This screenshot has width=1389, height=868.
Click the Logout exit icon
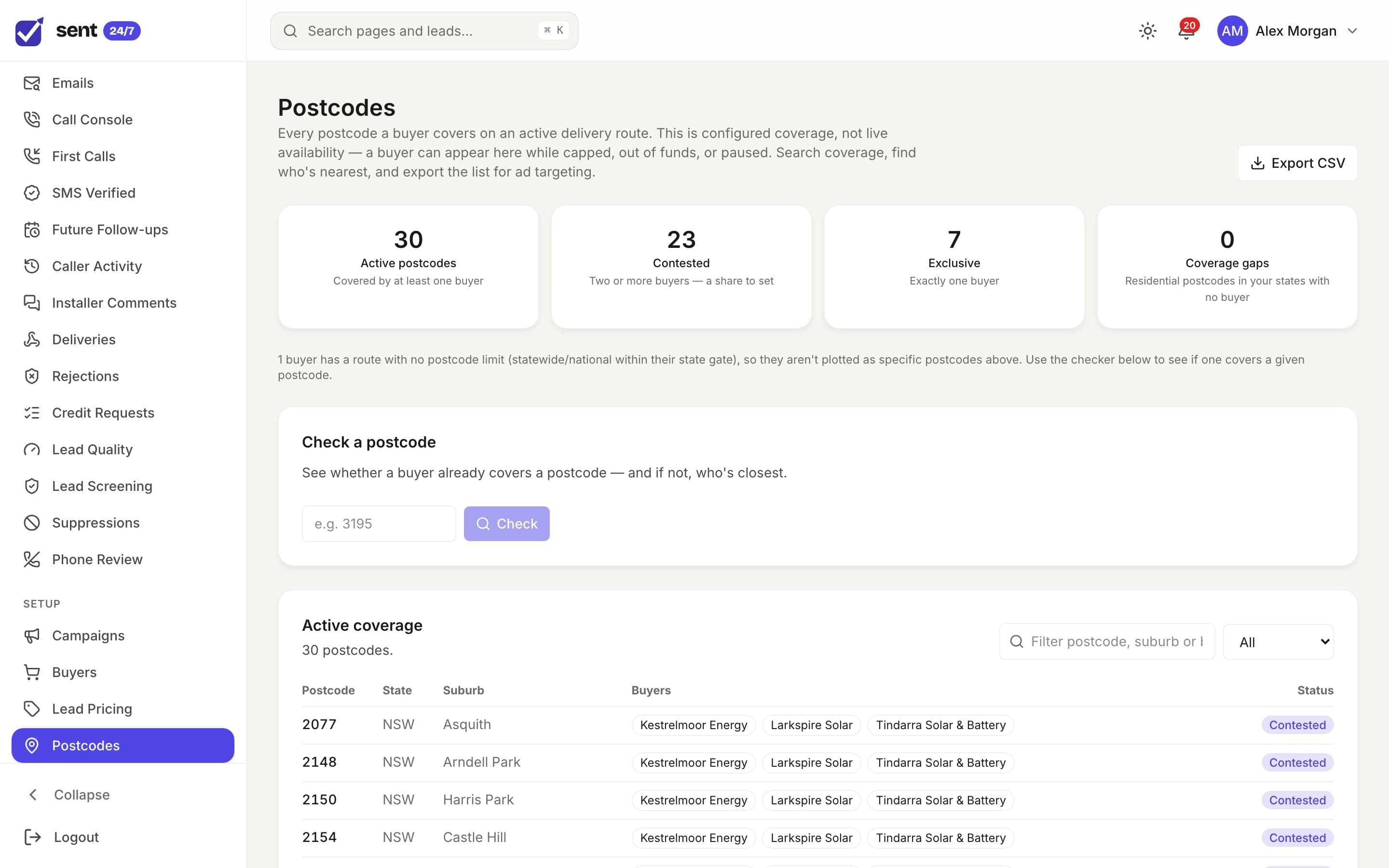pos(33,837)
